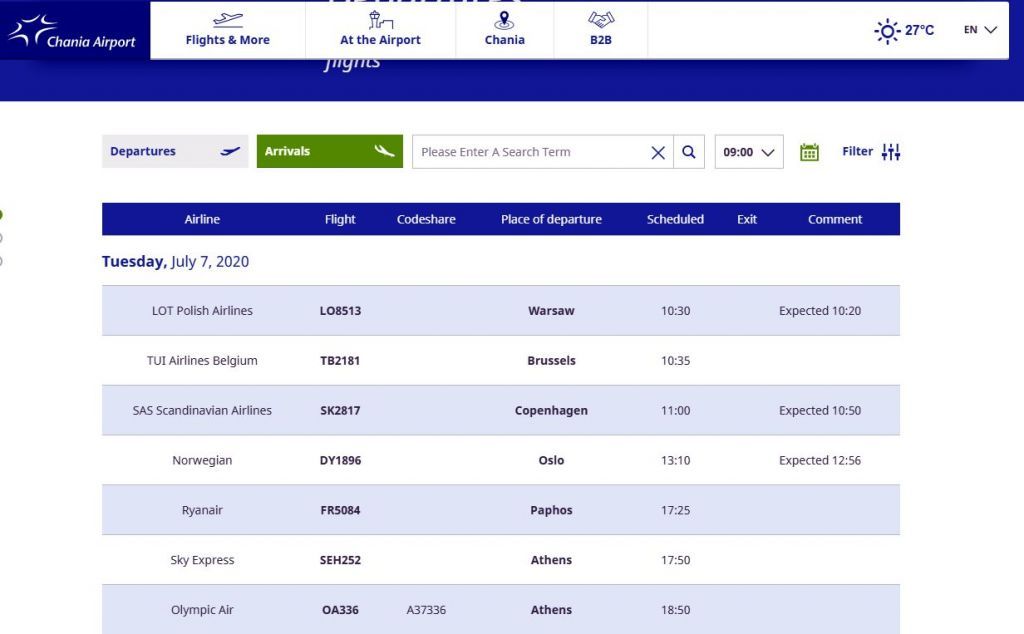1024x634 pixels.
Task: Click the 27°C temperature reading
Action: (920, 30)
